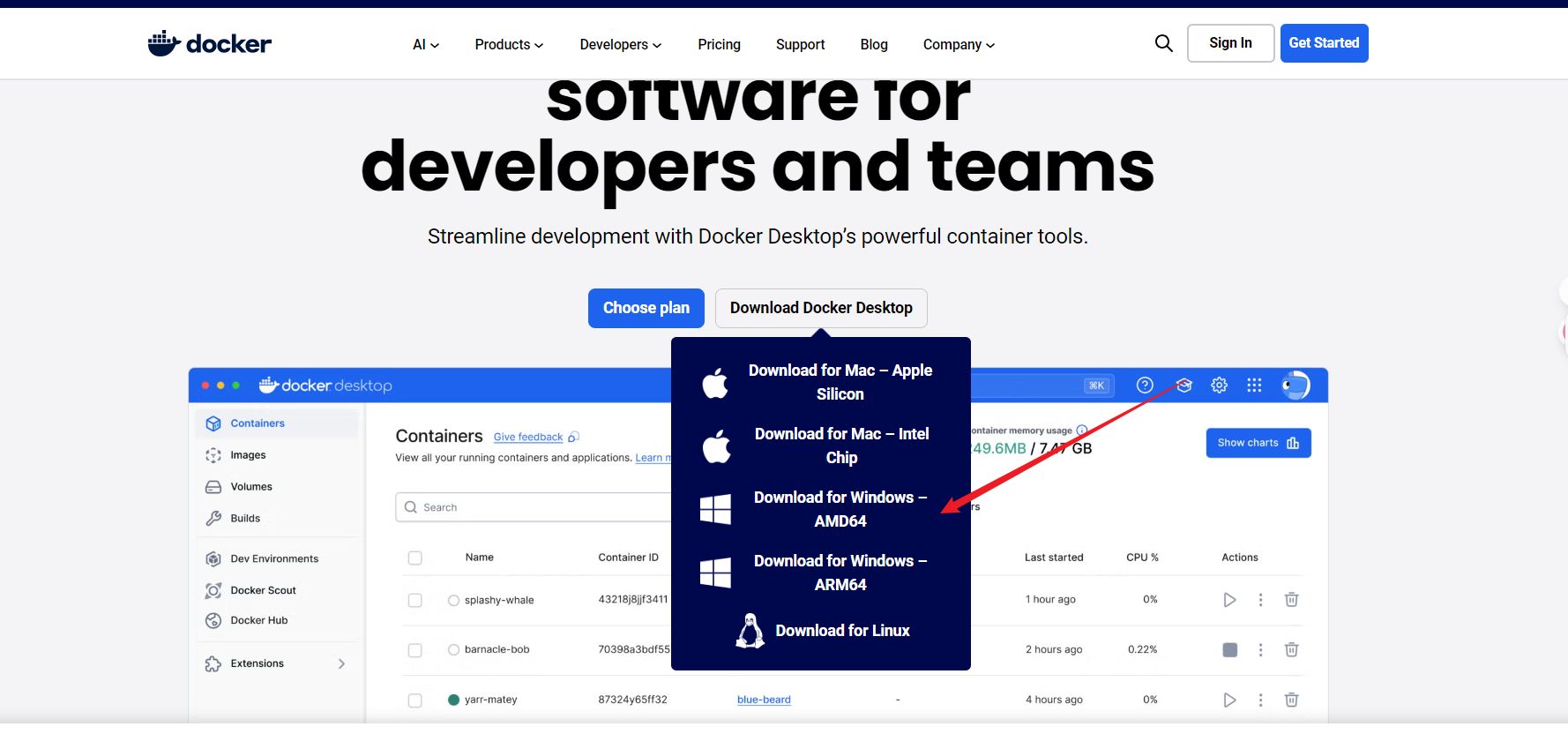Click the Dev Environments icon
Viewport: 1568px width, 734px height.
tap(213, 559)
